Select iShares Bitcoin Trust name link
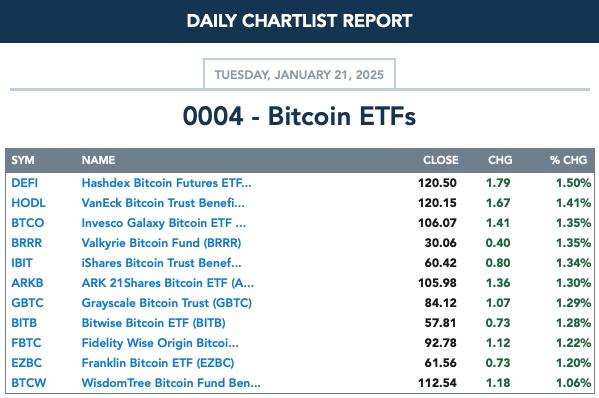 161,263
